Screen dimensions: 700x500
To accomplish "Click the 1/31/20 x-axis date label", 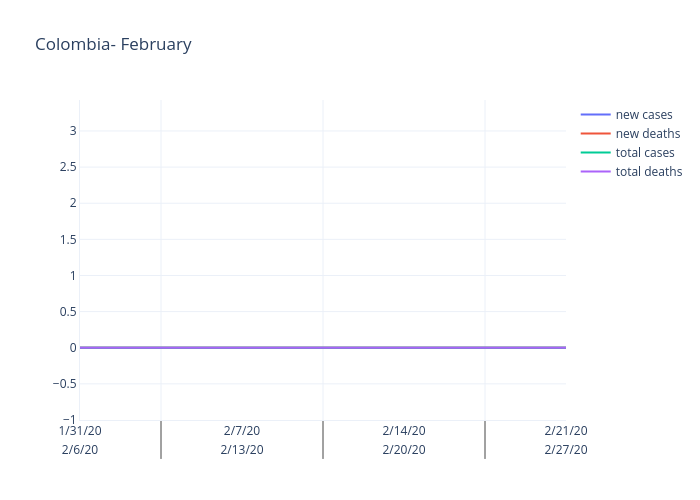I will click(x=80, y=431).
